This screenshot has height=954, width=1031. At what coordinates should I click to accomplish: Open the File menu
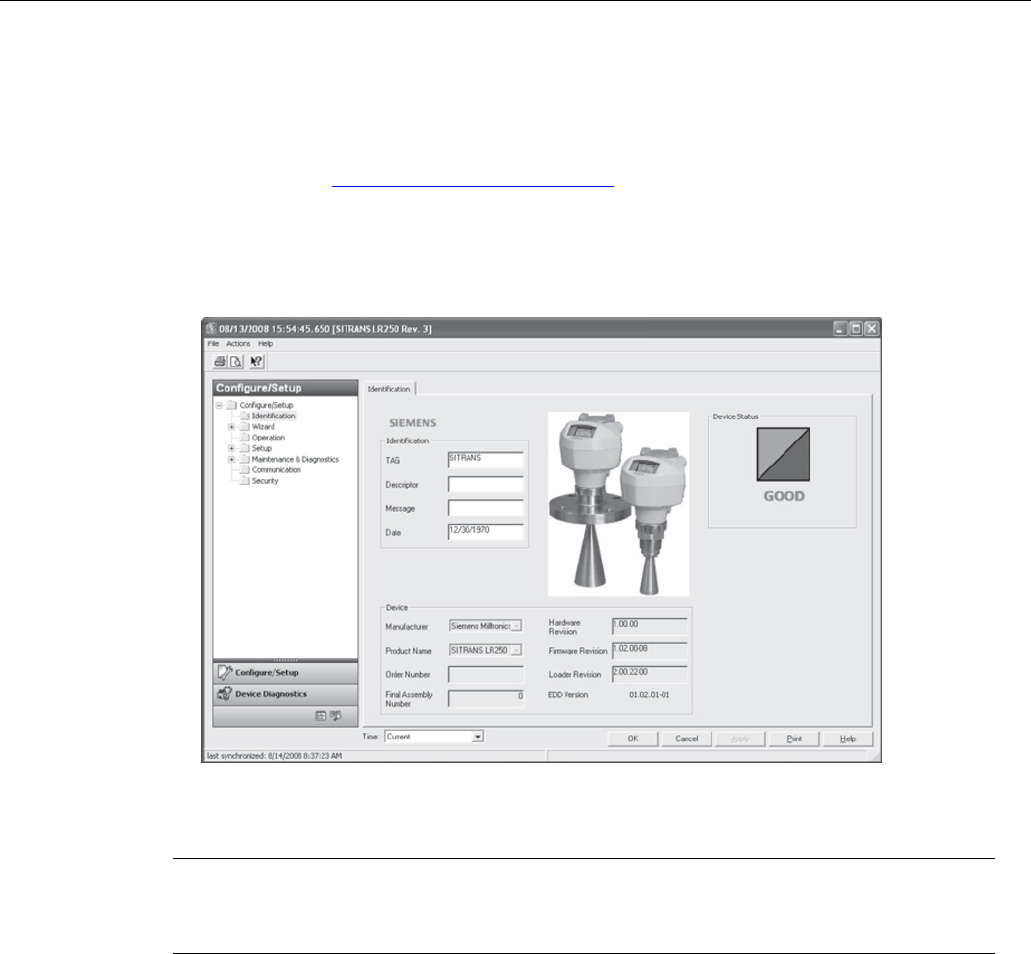214,344
